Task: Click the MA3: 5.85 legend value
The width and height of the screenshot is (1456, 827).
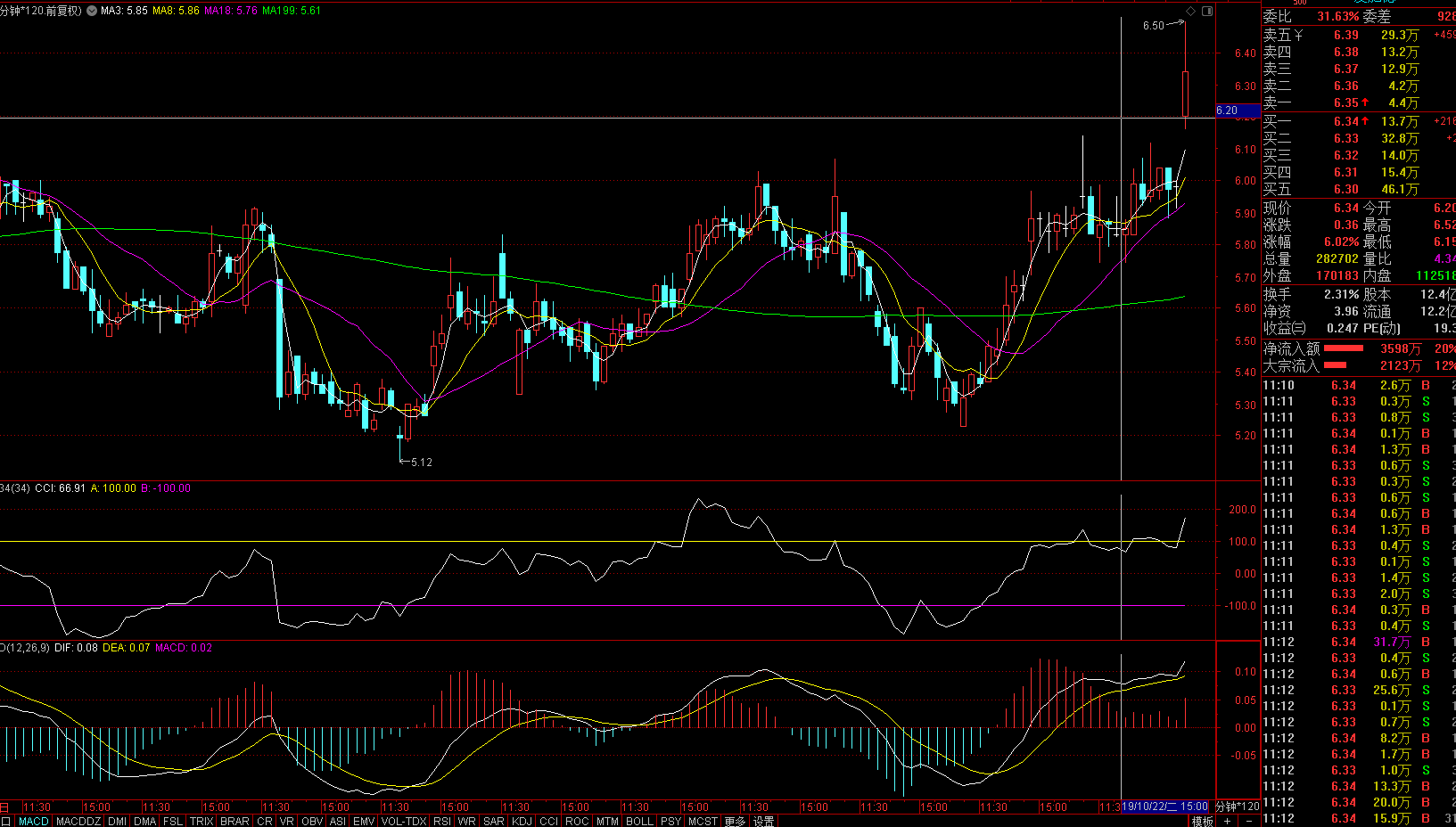Action: (124, 11)
